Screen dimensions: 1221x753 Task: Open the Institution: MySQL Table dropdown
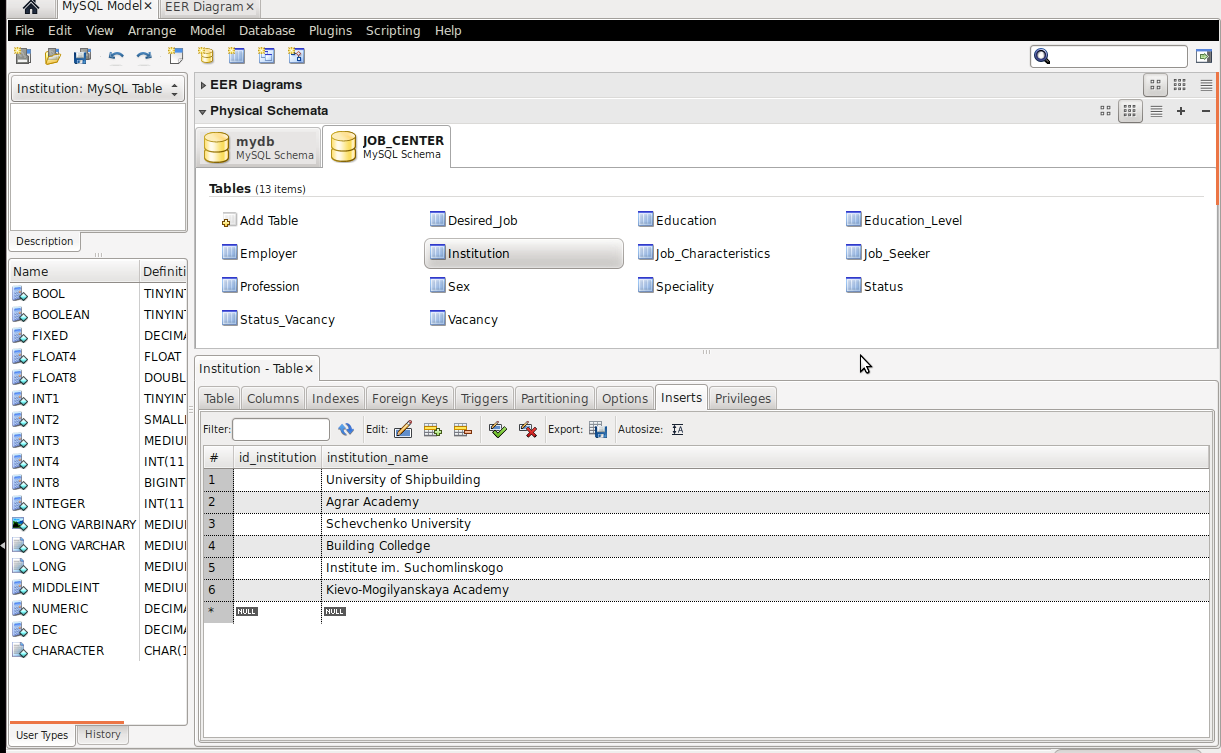(x=97, y=88)
